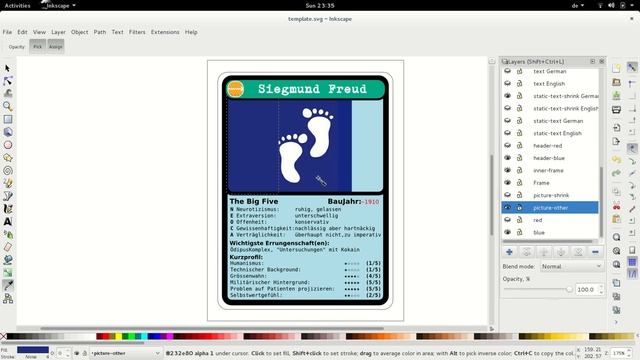The width and height of the screenshot is (640, 360).
Task: Toggle lock on the blue layer
Action: pos(520,232)
